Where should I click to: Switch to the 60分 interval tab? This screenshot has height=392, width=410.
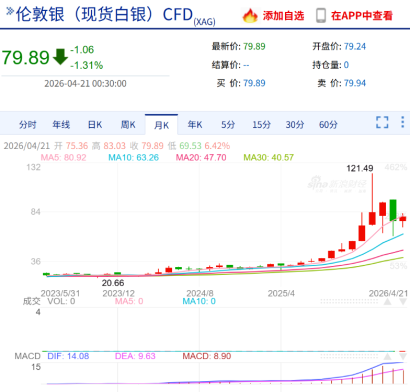pos(328,125)
